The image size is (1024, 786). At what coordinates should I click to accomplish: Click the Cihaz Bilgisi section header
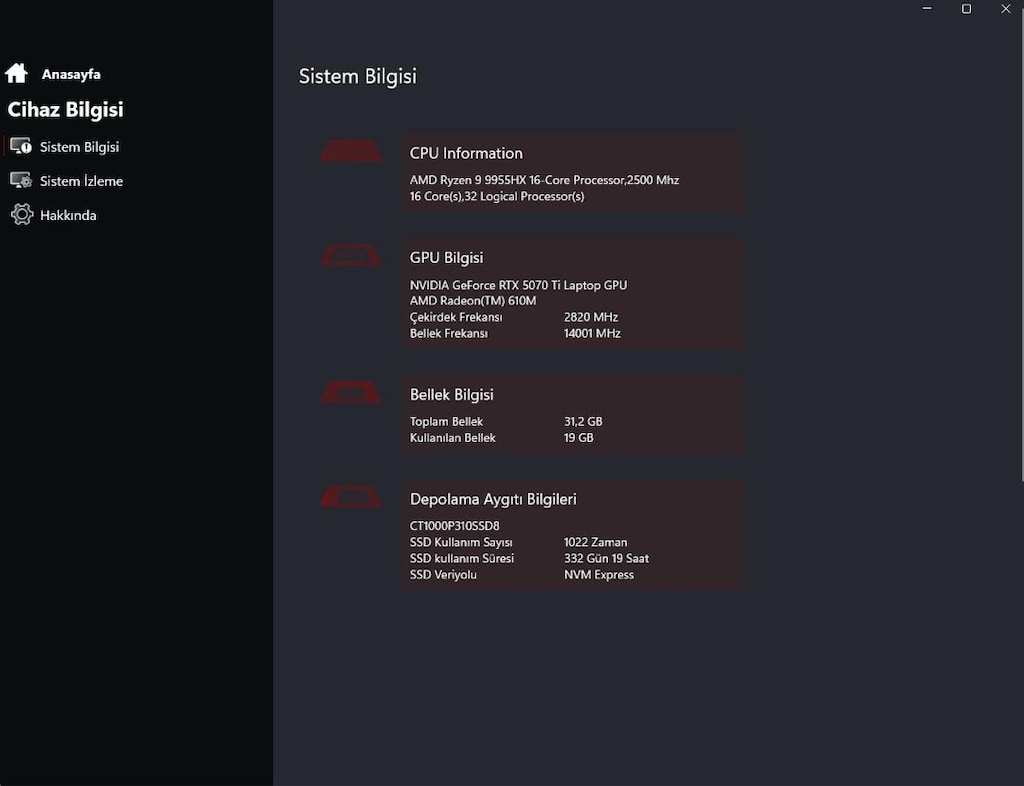(65, 110)
